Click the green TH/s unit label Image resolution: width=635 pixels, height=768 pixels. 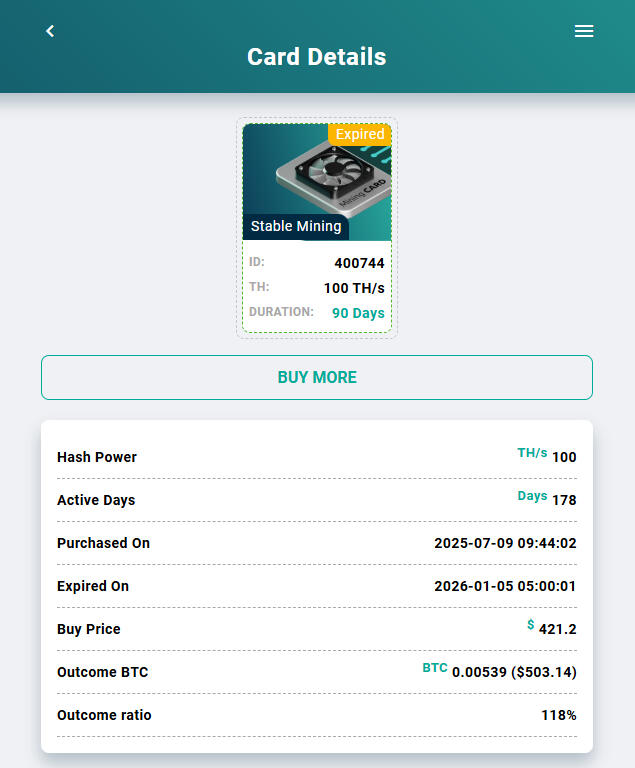(x=532, y=453)
